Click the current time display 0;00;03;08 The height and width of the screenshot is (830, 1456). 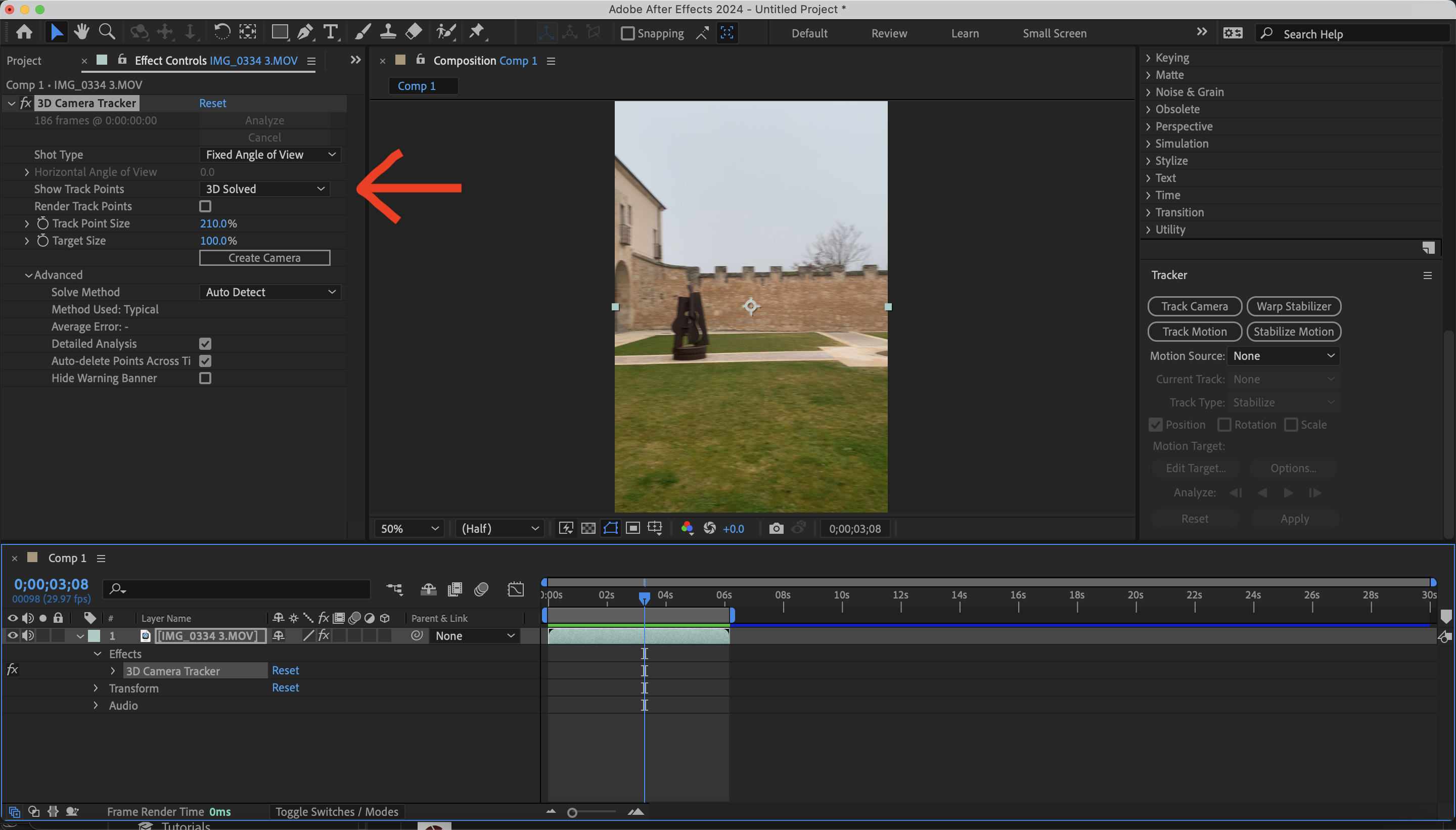[51, 584]
